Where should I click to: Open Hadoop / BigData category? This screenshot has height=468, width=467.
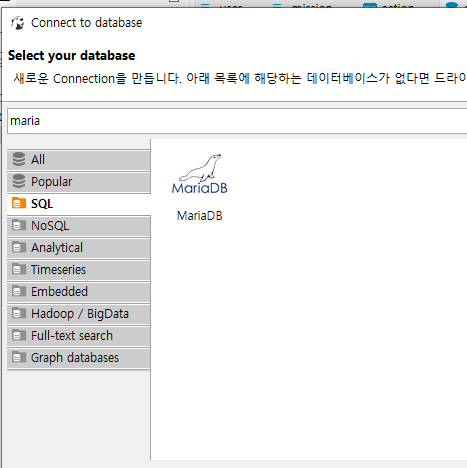tap(79, 314)
